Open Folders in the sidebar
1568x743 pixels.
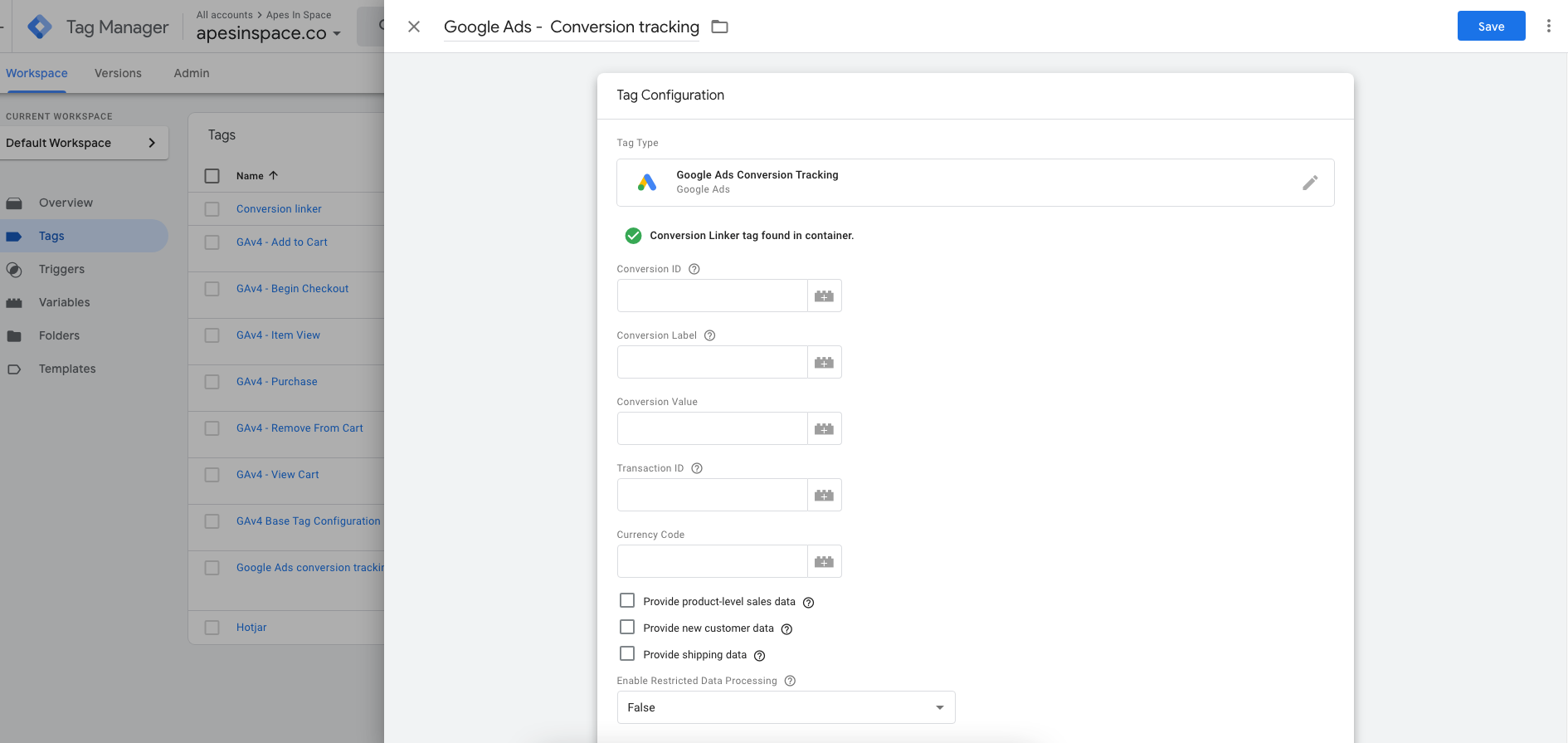click(x=59, y=335)
